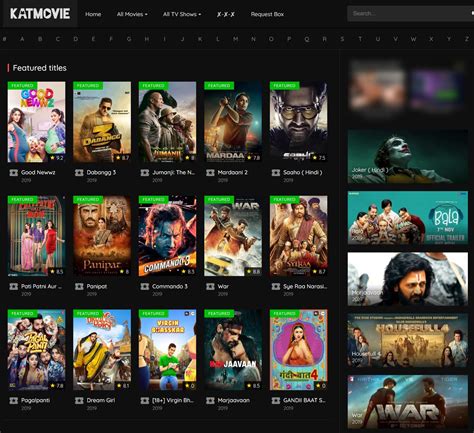Image resolution: width=474 pixels, height=433 pixels.
Task: Click the Commando 3 title text
Action: click(x=170, y=286)
